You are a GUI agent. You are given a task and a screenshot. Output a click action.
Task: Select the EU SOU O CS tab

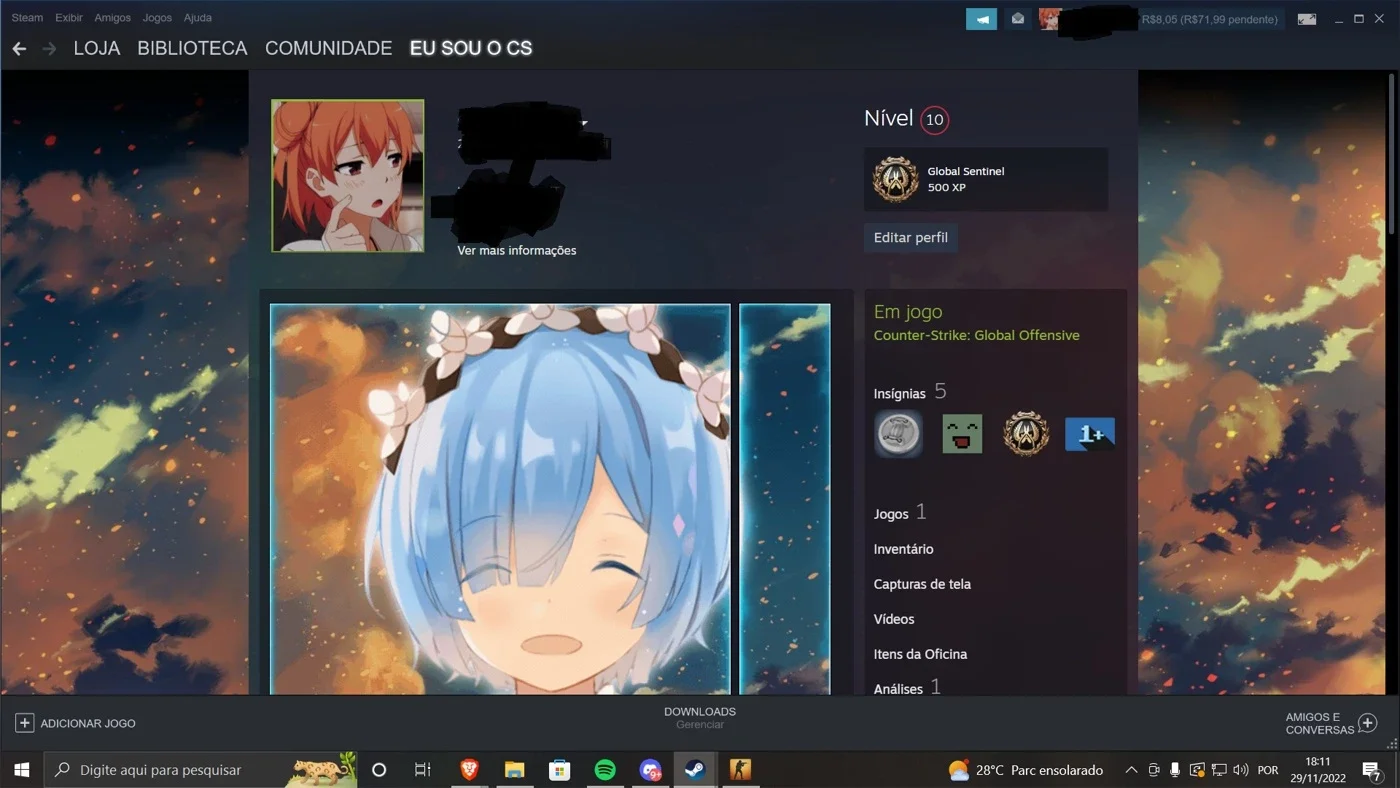point(471,48)
